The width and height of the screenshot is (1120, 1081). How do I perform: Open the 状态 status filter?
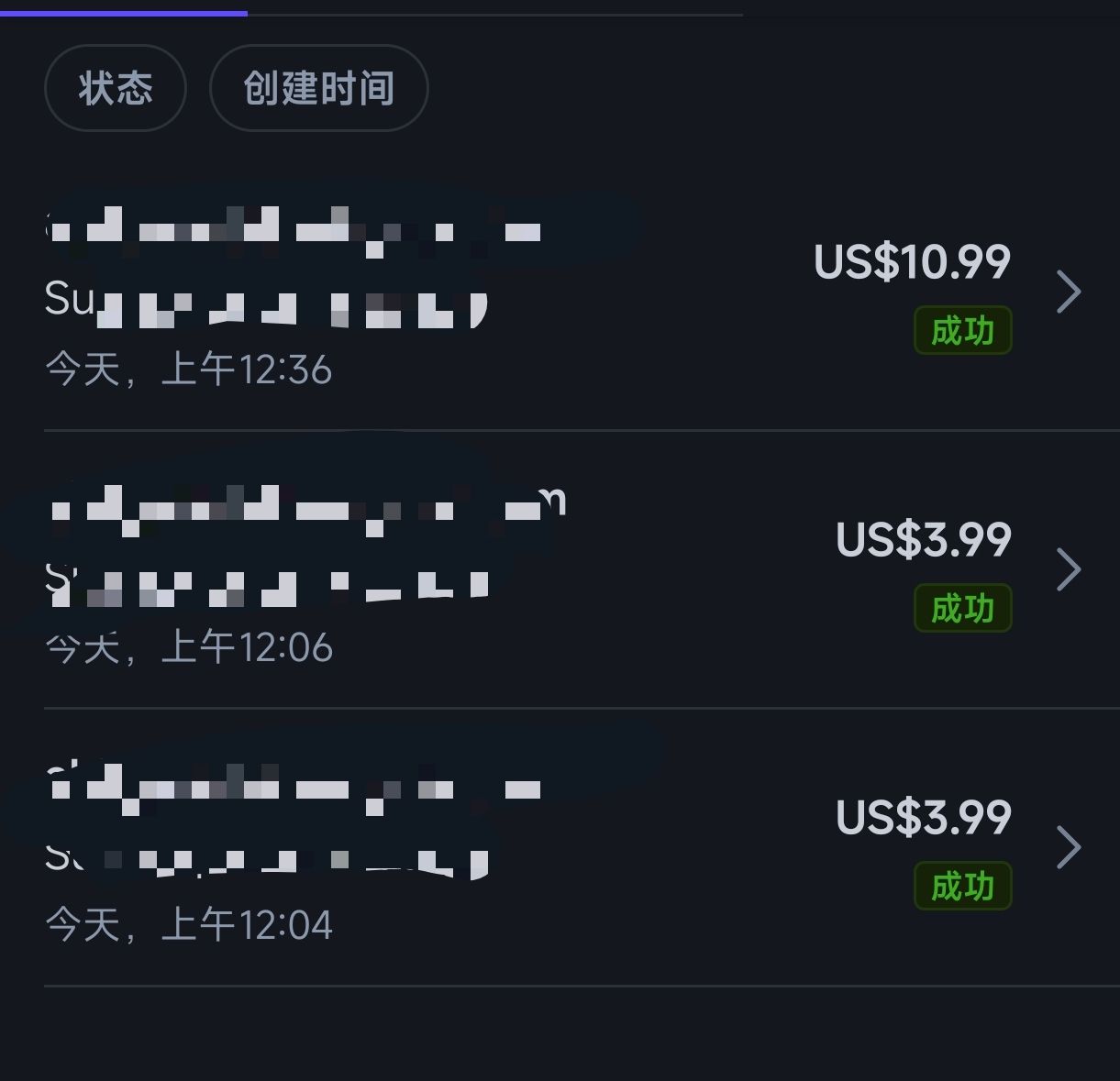(116, 88)
